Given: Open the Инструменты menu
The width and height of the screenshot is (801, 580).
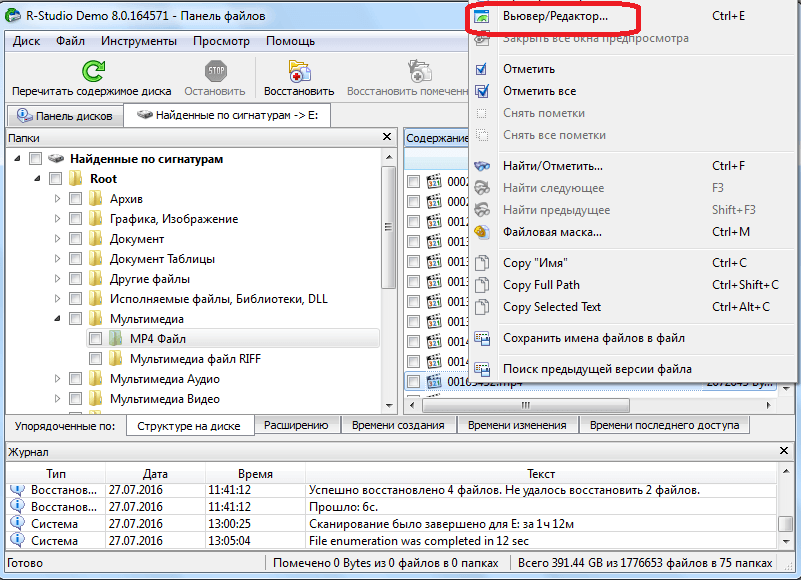Looking at the screenshot, I should (139, 41).
